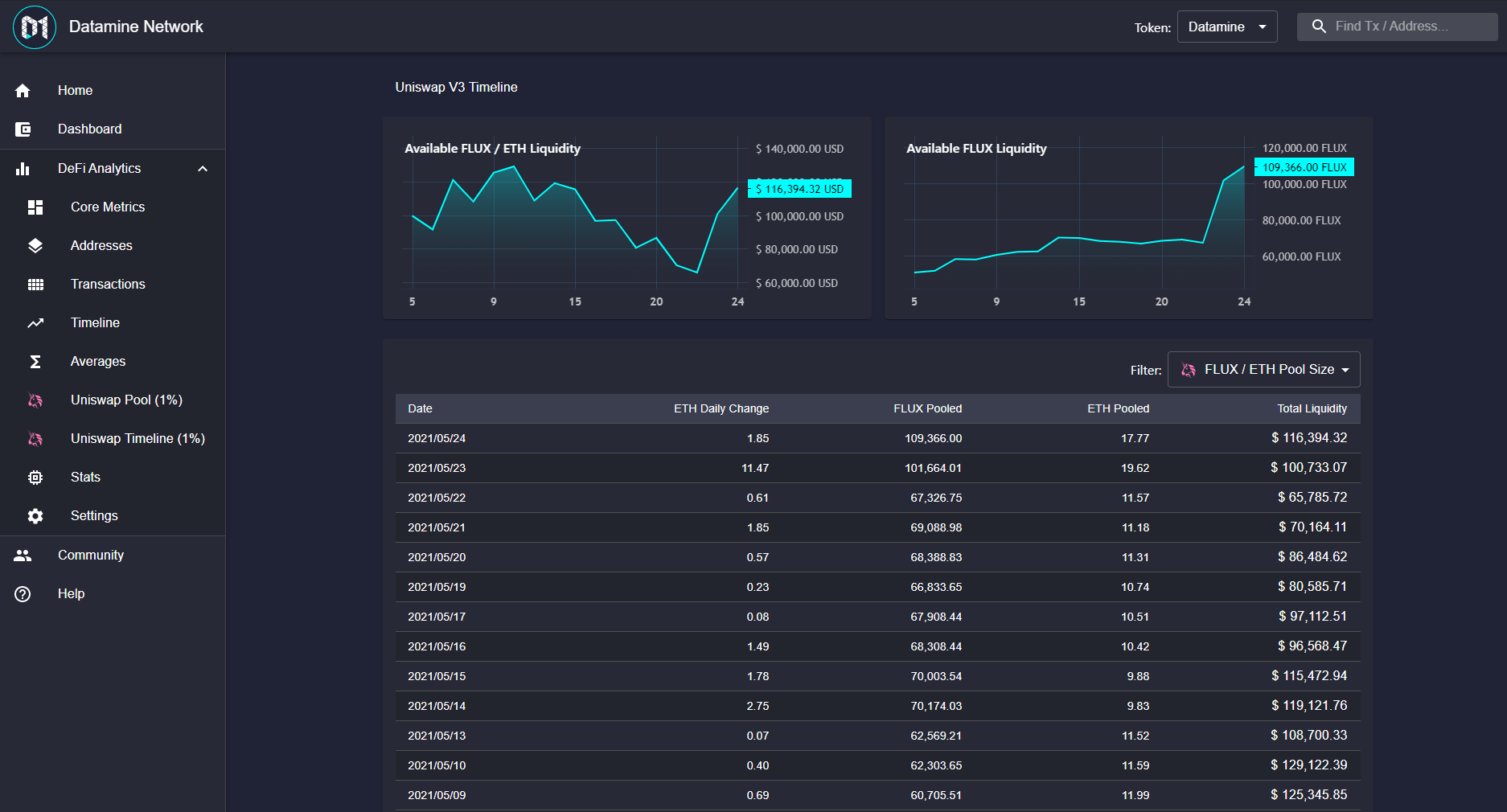Click the $ 116,394.32 USD chart price label
The image size is (1507, 812).
click(800, 189)
